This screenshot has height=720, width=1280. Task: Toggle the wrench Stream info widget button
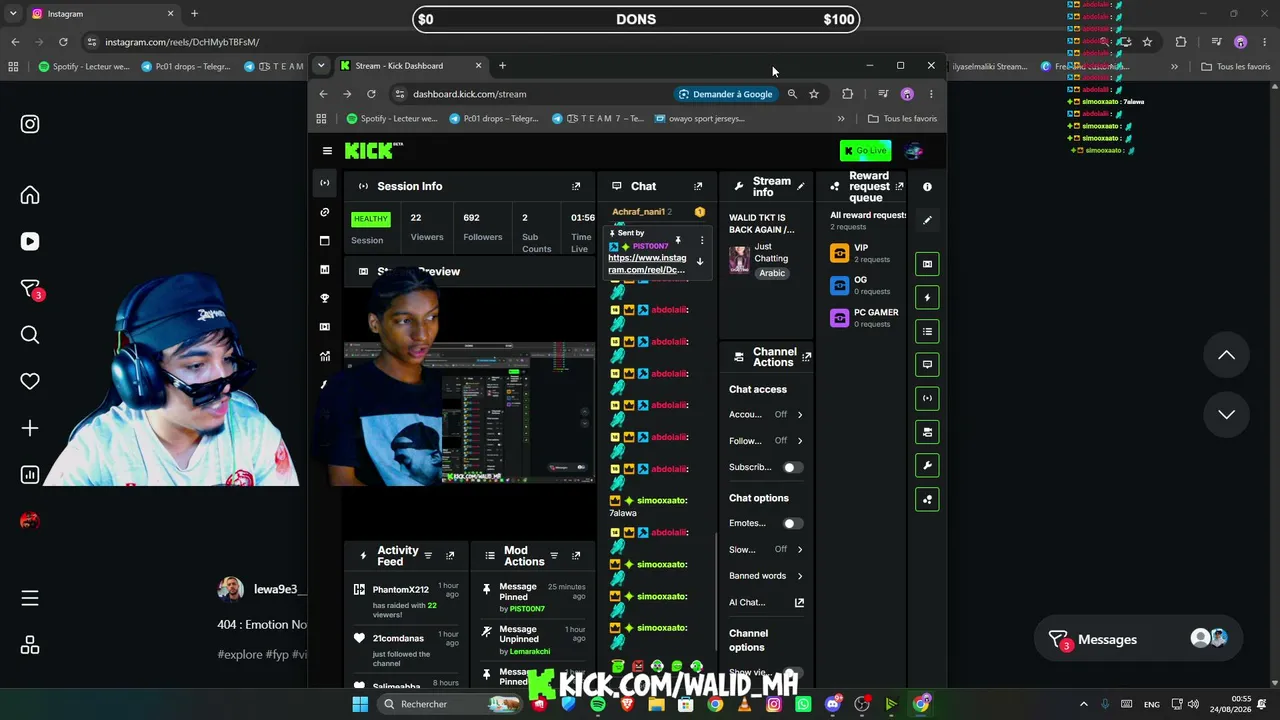point(927,466)
